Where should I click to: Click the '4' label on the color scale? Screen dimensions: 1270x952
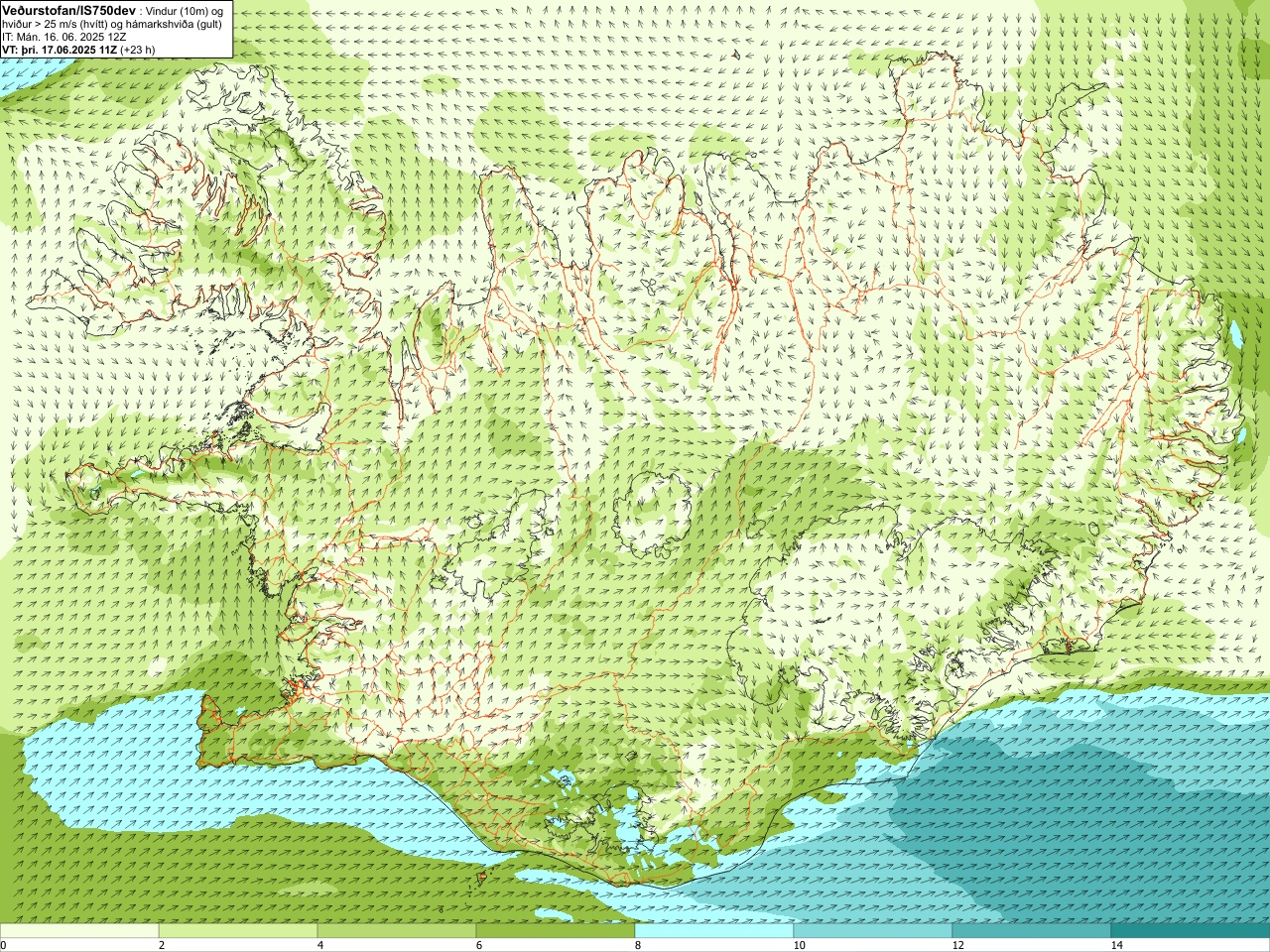[x=320, y=945]
